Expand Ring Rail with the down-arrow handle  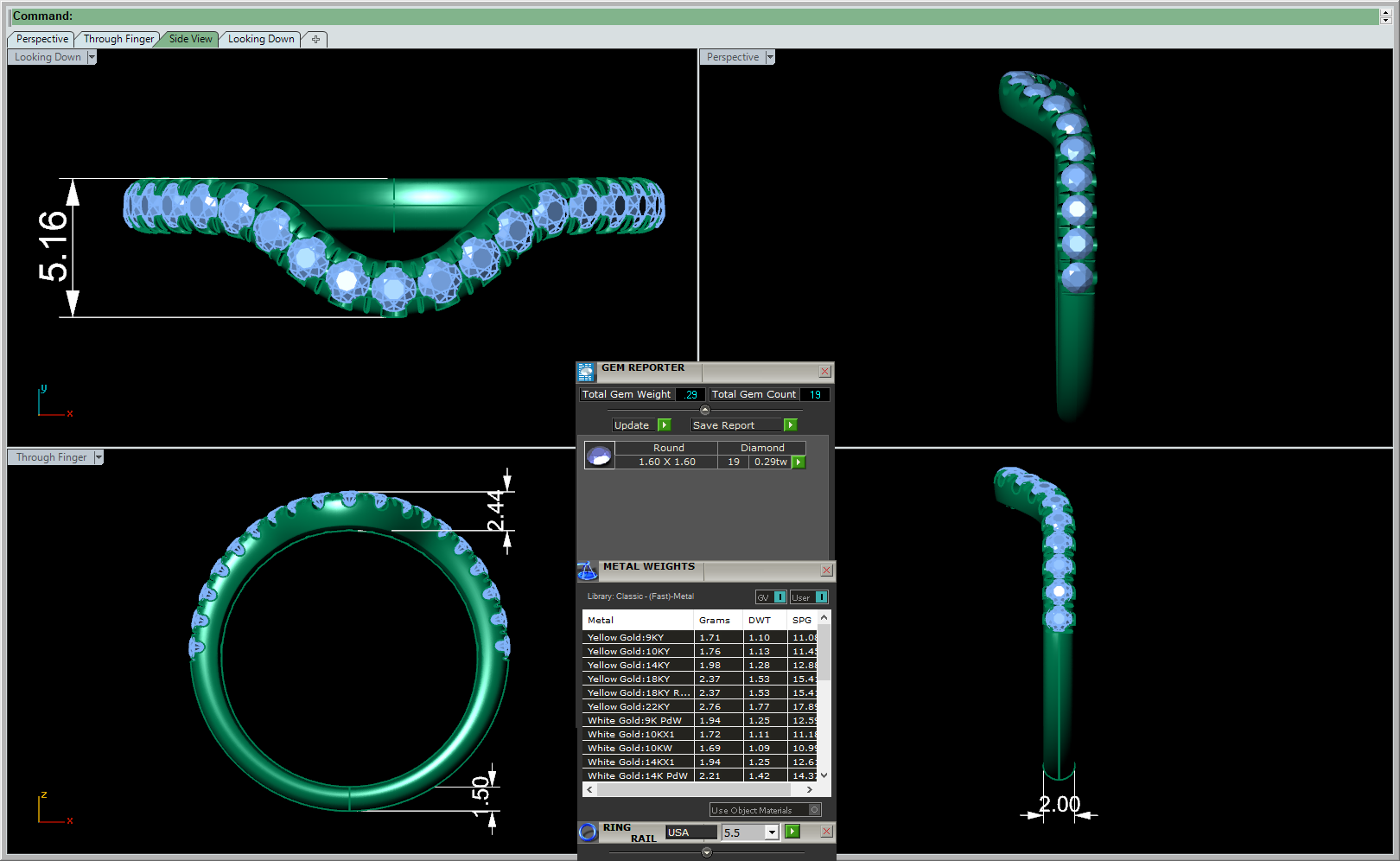pyautogui.click(x=707, y=852)
